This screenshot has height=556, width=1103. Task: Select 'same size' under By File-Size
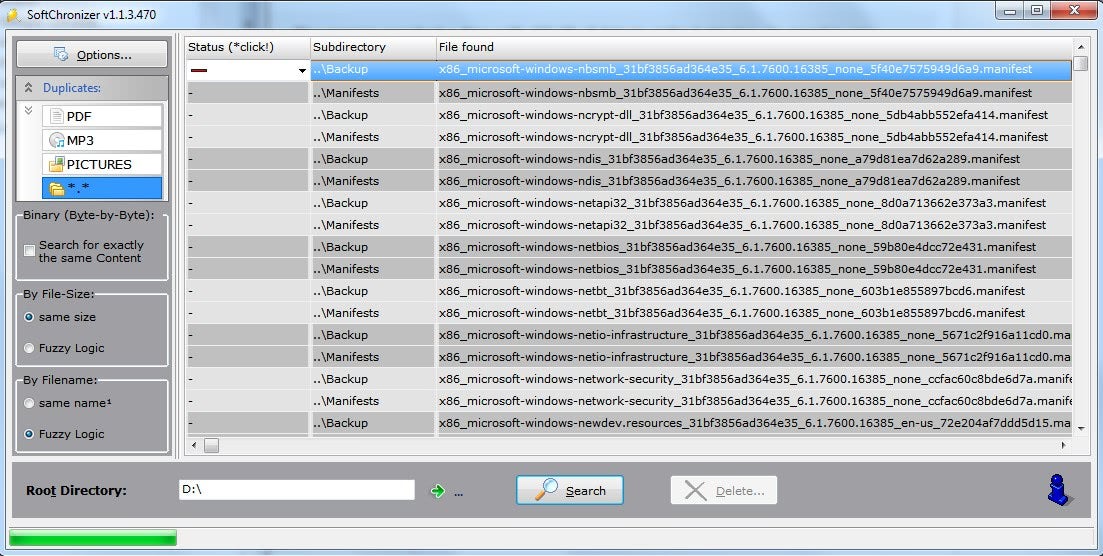click(x=29, y=317)
